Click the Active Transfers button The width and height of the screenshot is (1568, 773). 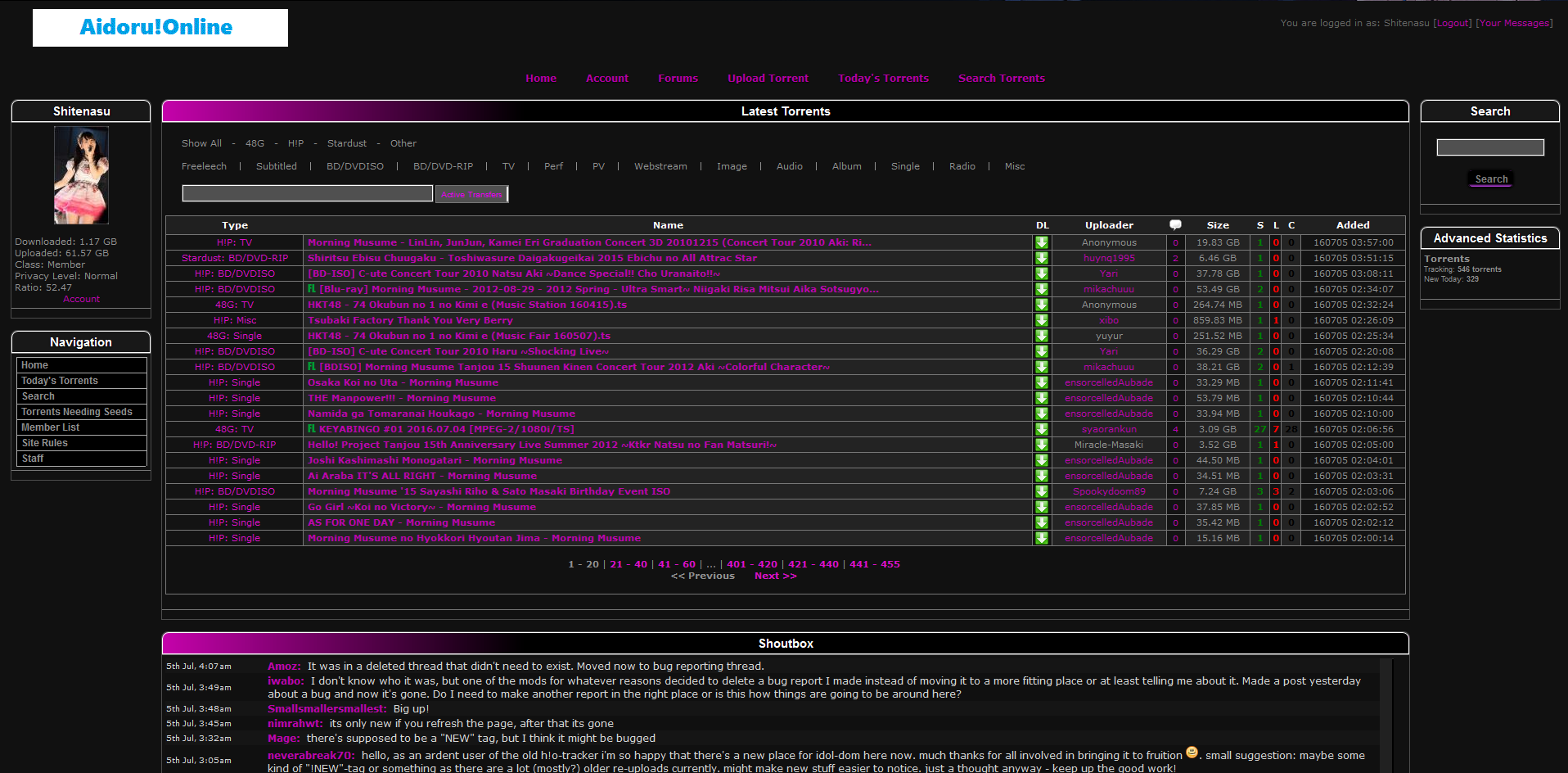pyautogui.click(x=471, y=194)
